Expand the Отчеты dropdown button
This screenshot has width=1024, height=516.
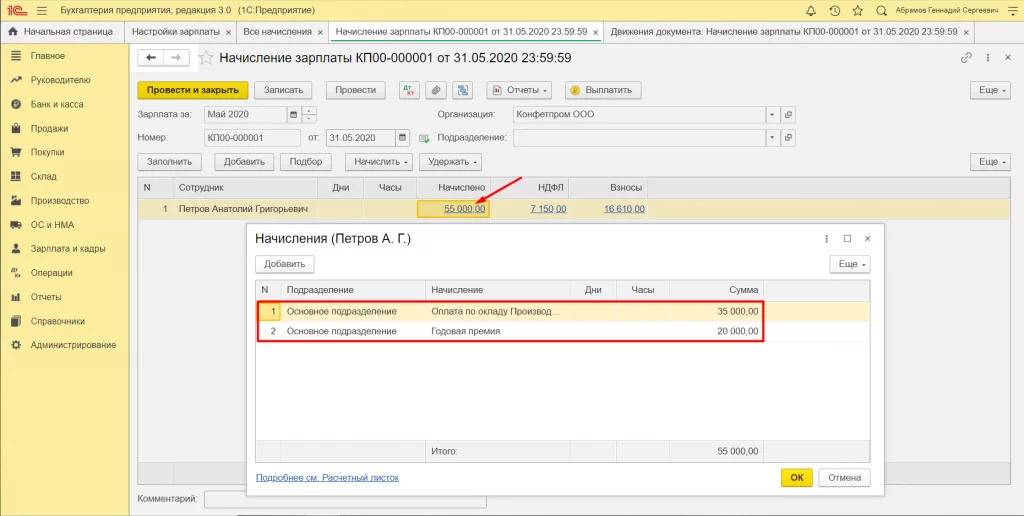(x=519, y=90)
